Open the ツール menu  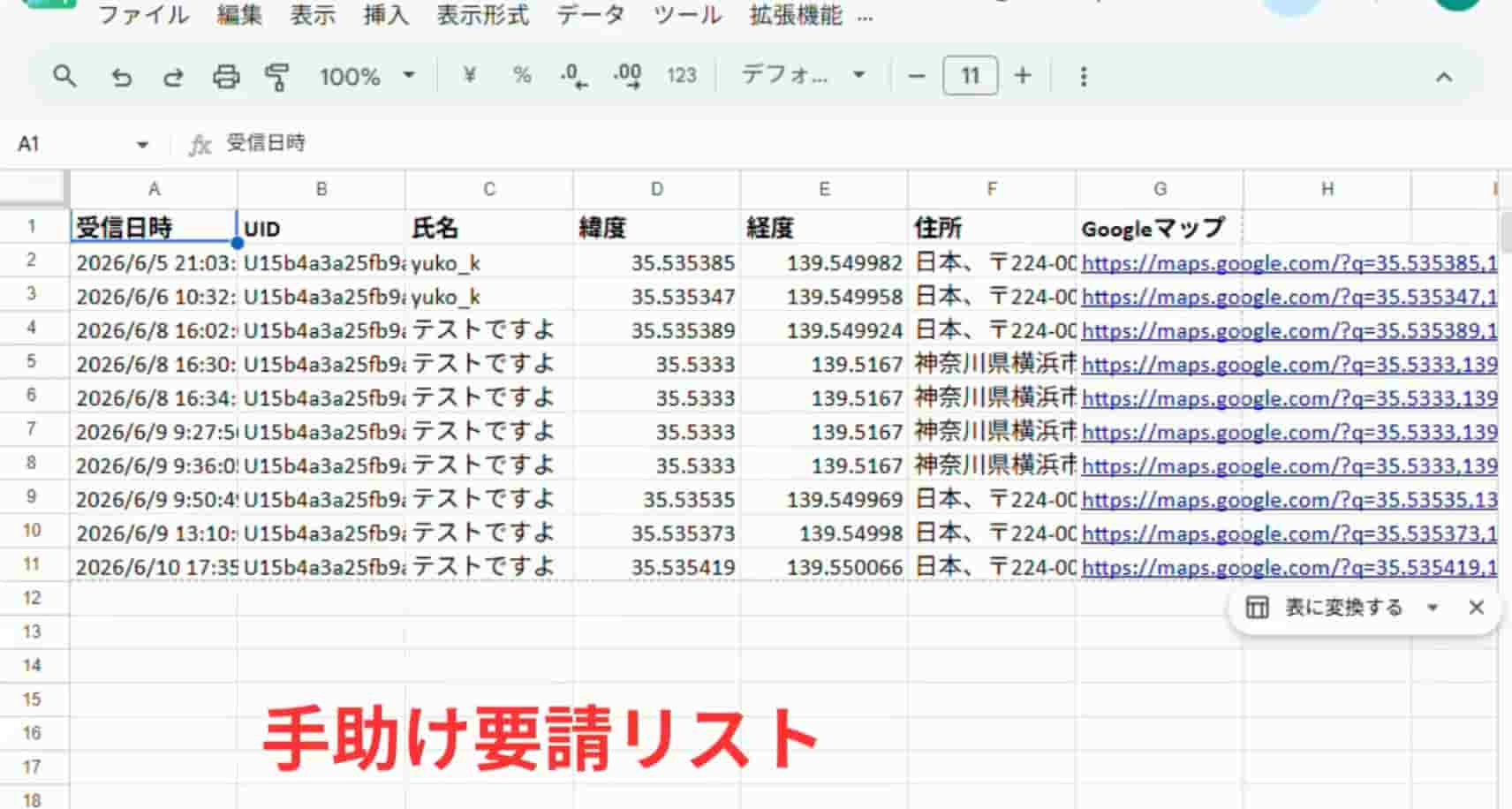687,15
